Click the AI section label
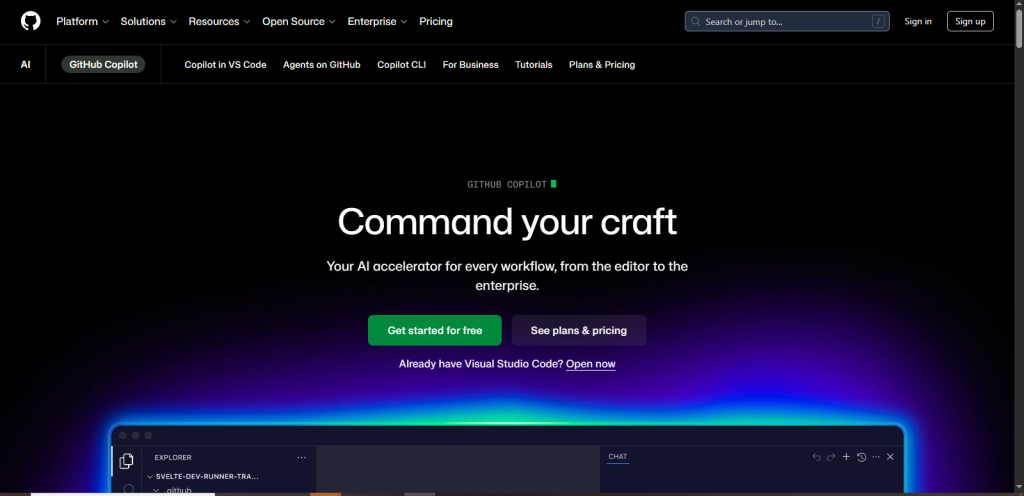The width and height of the screenshot is (1024, 496). coord(25,65)
